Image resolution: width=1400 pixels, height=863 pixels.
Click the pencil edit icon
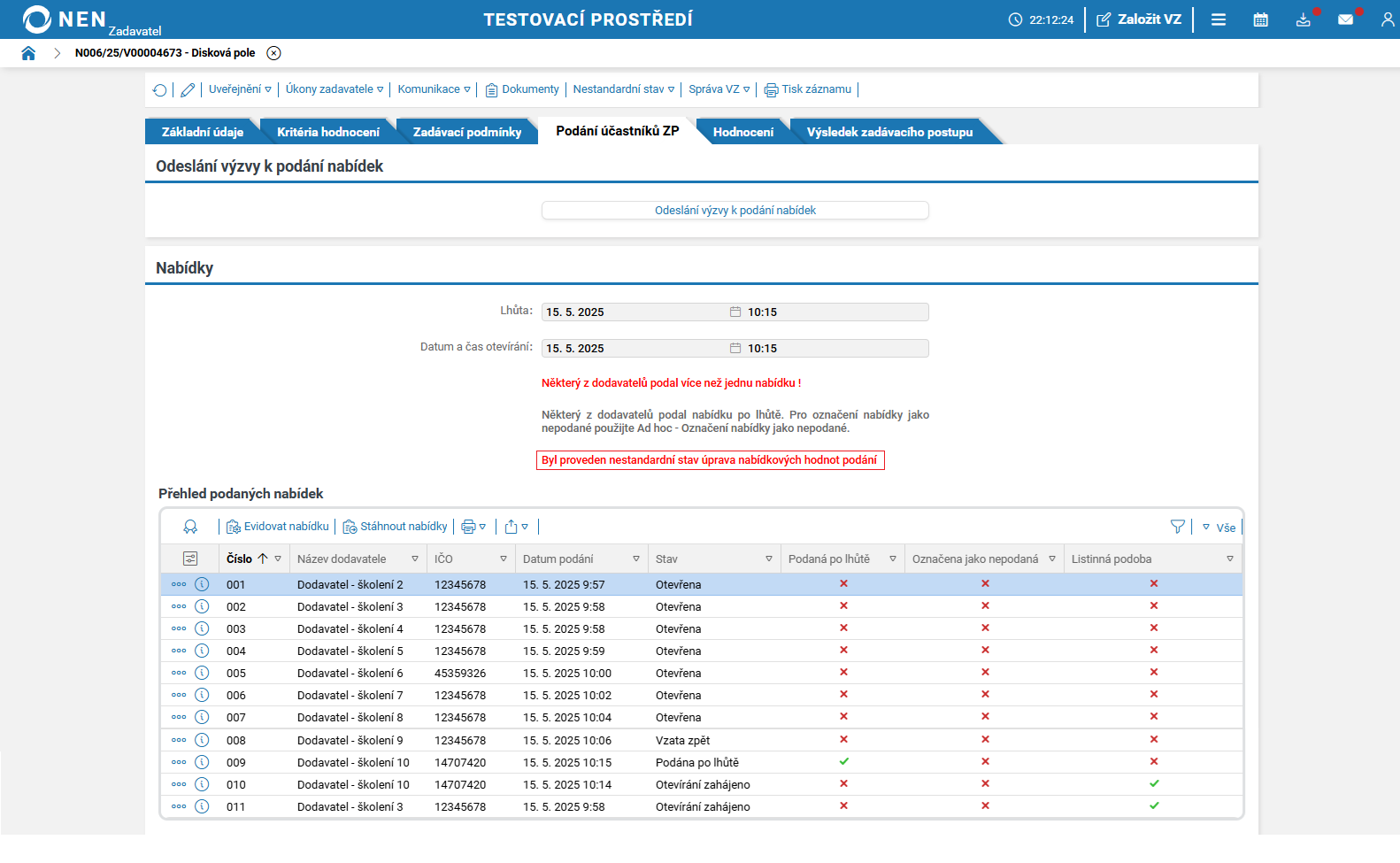[x=188, y=89]
